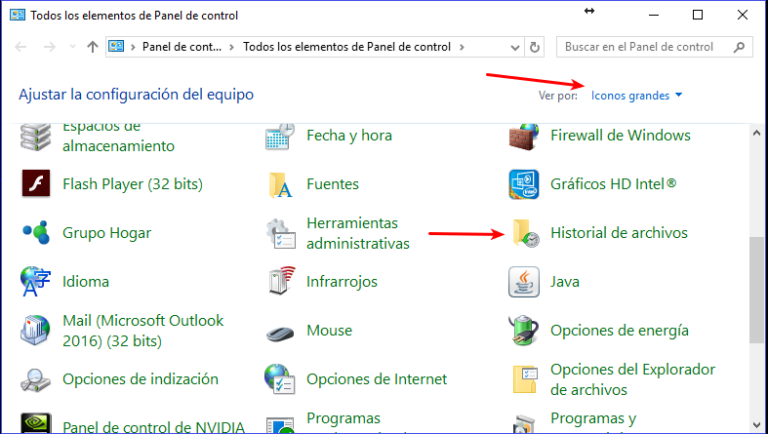Open the Idioma link
768x434 pixels.
(86, 282)
